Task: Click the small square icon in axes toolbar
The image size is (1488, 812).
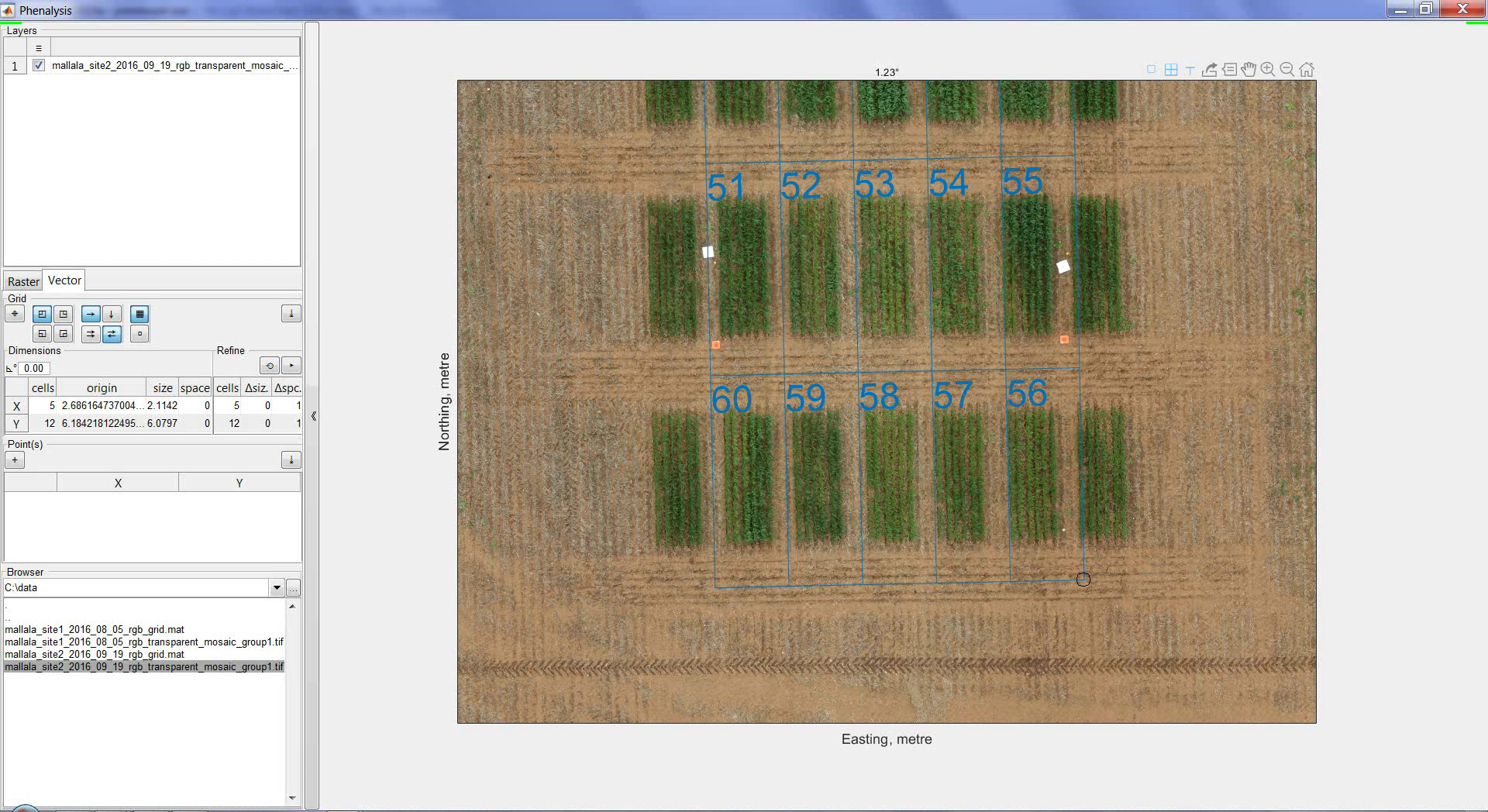Action: tap(1151, 70)
